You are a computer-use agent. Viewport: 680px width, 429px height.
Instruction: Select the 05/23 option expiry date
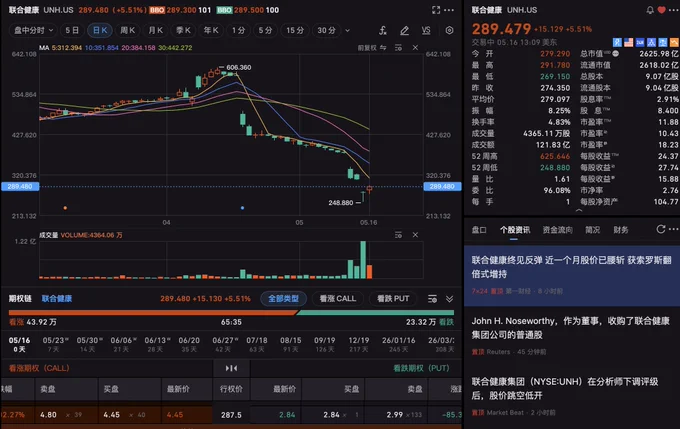[55, 344]
